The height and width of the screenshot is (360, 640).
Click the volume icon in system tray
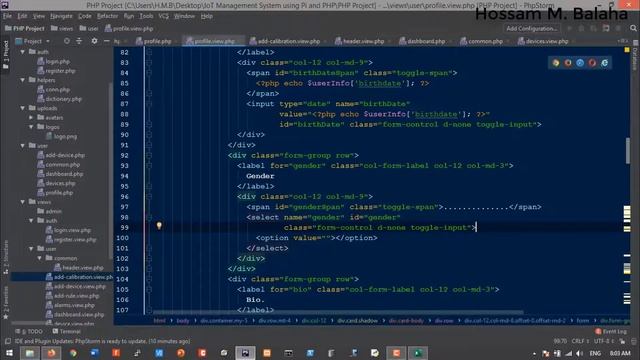580,353
